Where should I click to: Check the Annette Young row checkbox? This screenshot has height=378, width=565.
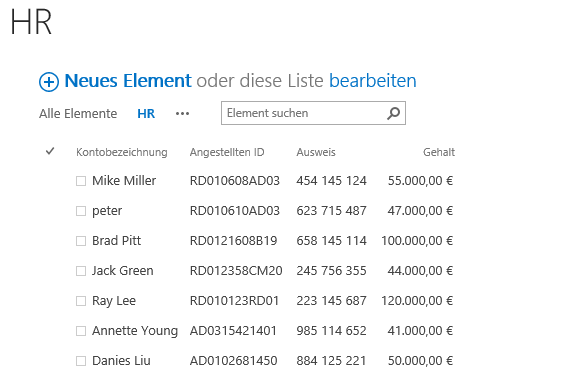point(81,331)
